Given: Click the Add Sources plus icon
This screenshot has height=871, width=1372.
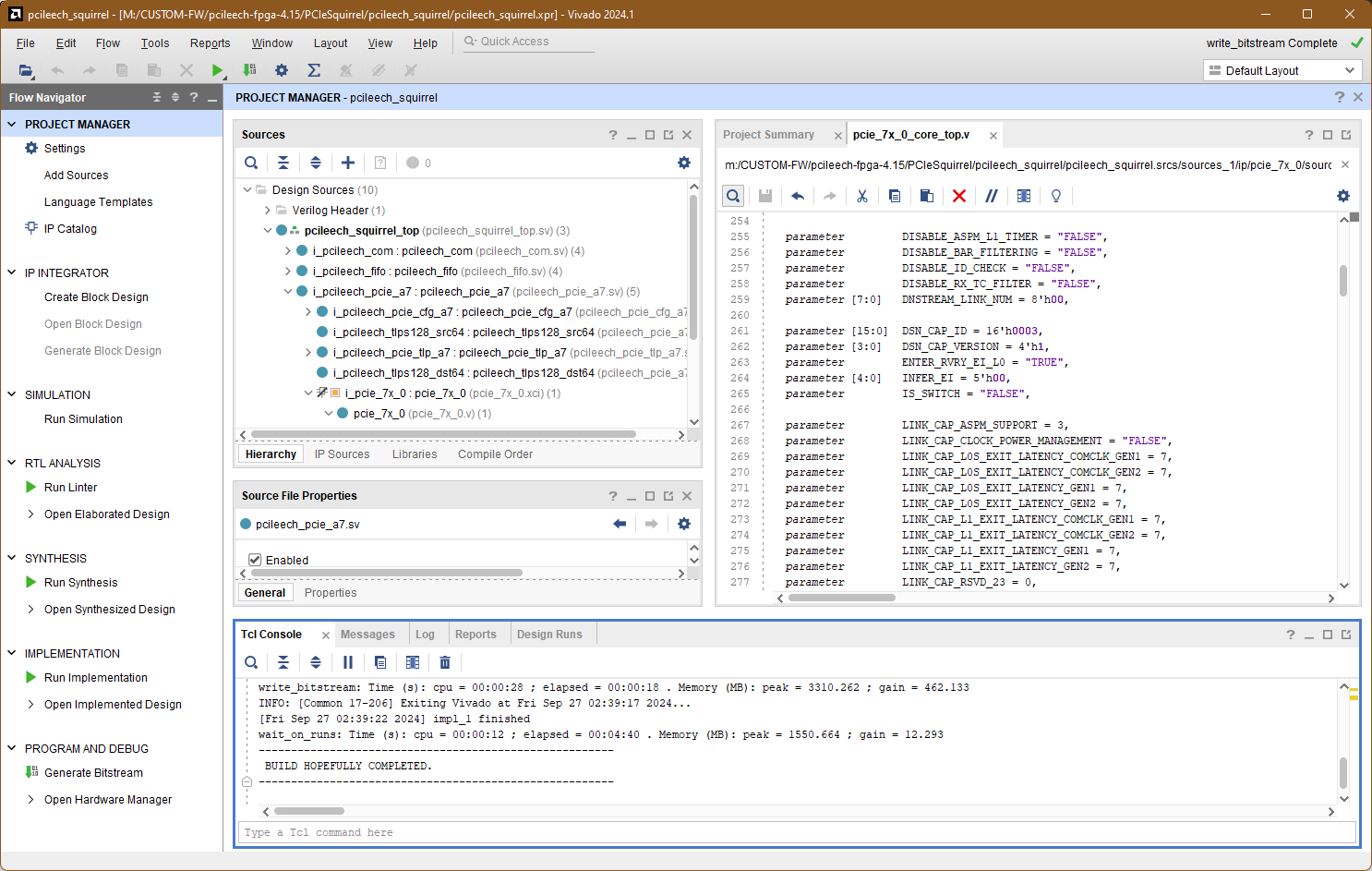Looking at the screenshot, I should (x=348, y=163).
